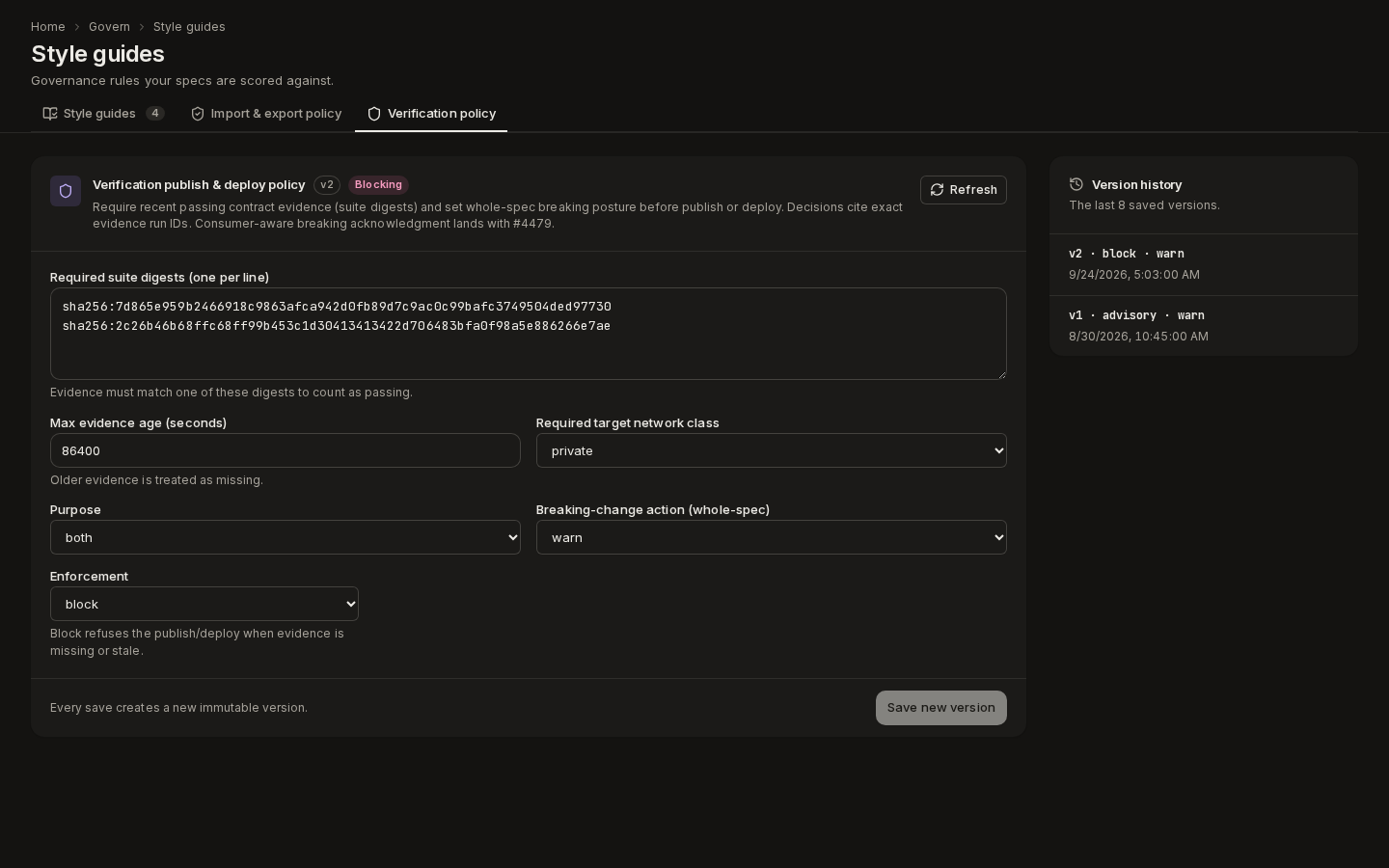Viewport: 1389px width, 868px height.
Task: Click the refresh arrows icon
Action: click(x=937, y=190)
